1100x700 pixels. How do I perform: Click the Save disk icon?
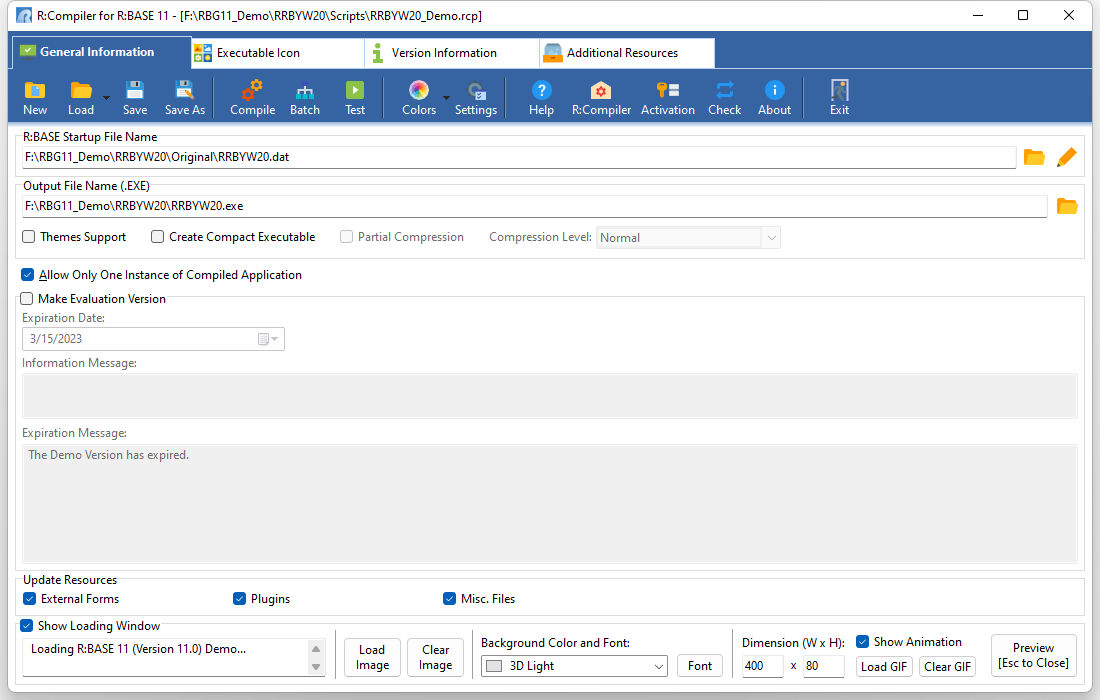(135, 90)
